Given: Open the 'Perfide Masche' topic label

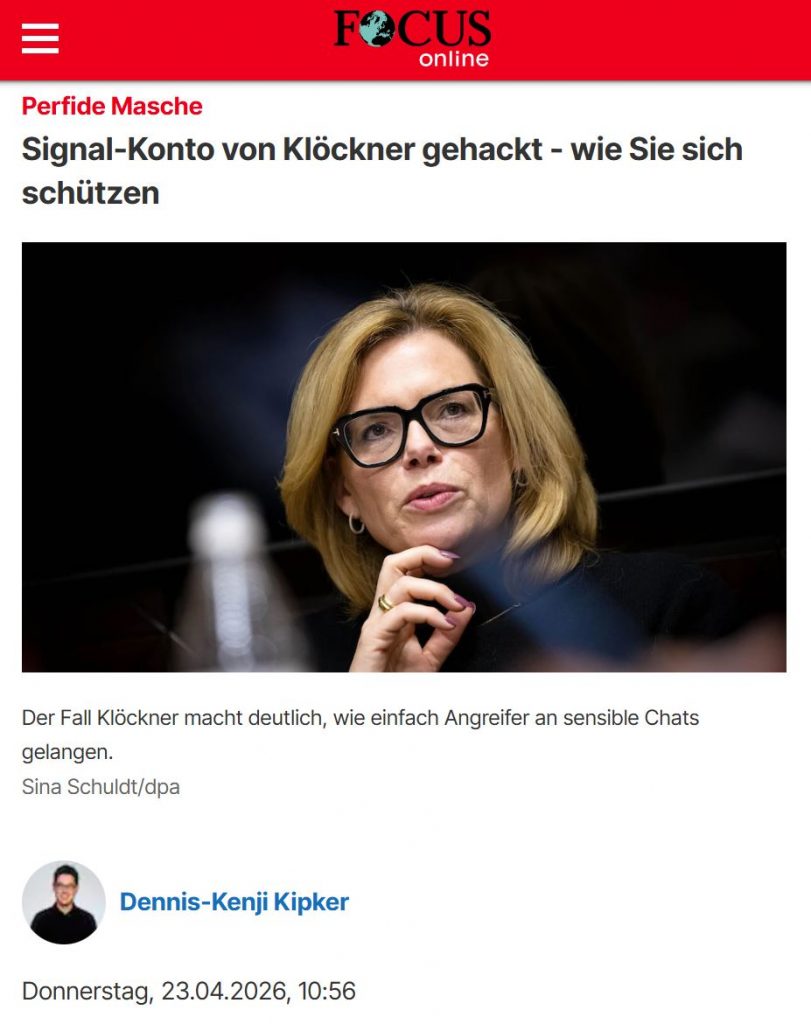Looking at the screenshot, I should point(112,106).
